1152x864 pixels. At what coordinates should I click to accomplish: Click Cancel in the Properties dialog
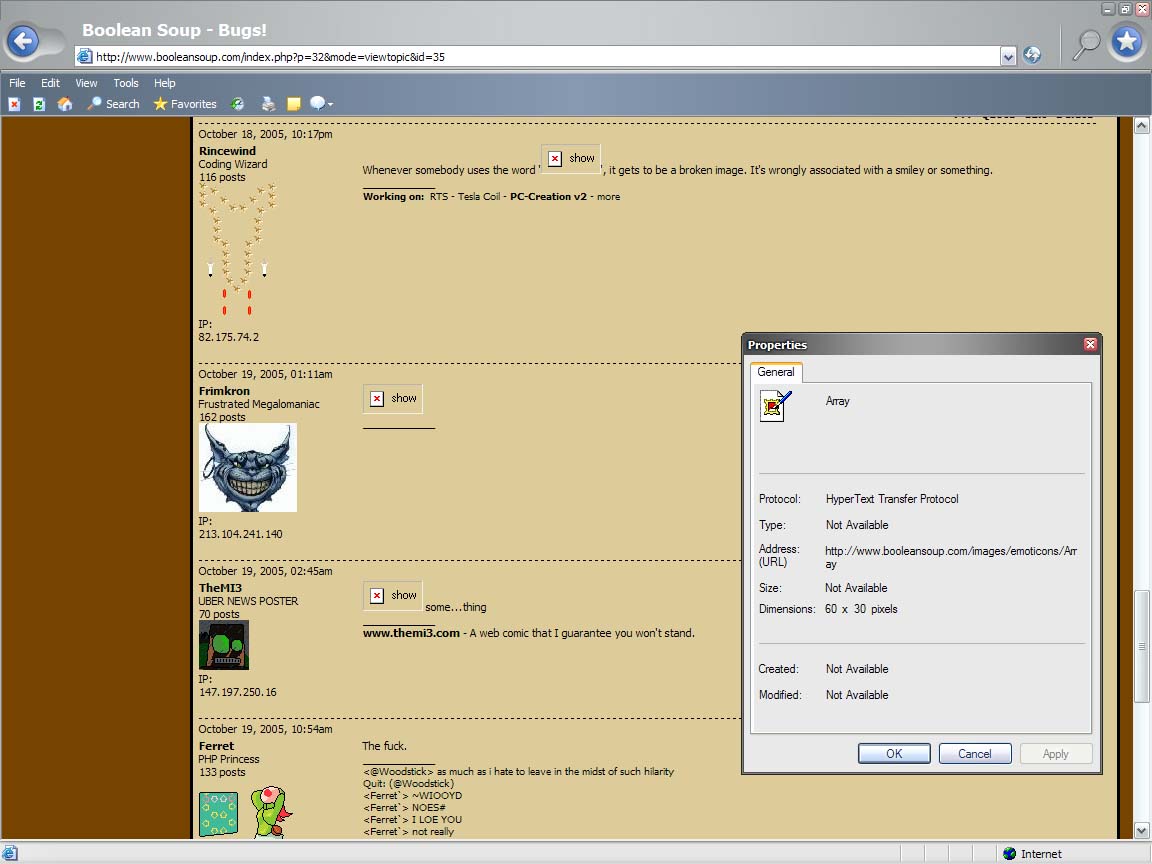[975, 754]
